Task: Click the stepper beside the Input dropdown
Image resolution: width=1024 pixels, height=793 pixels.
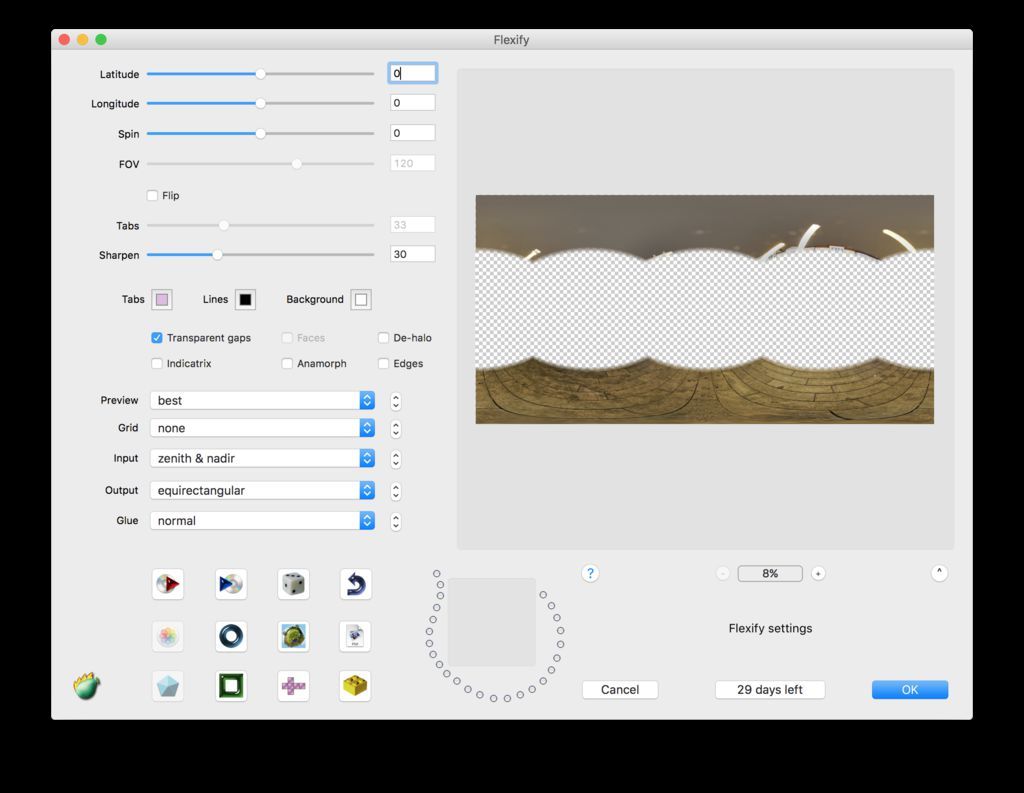Action: 396,459
